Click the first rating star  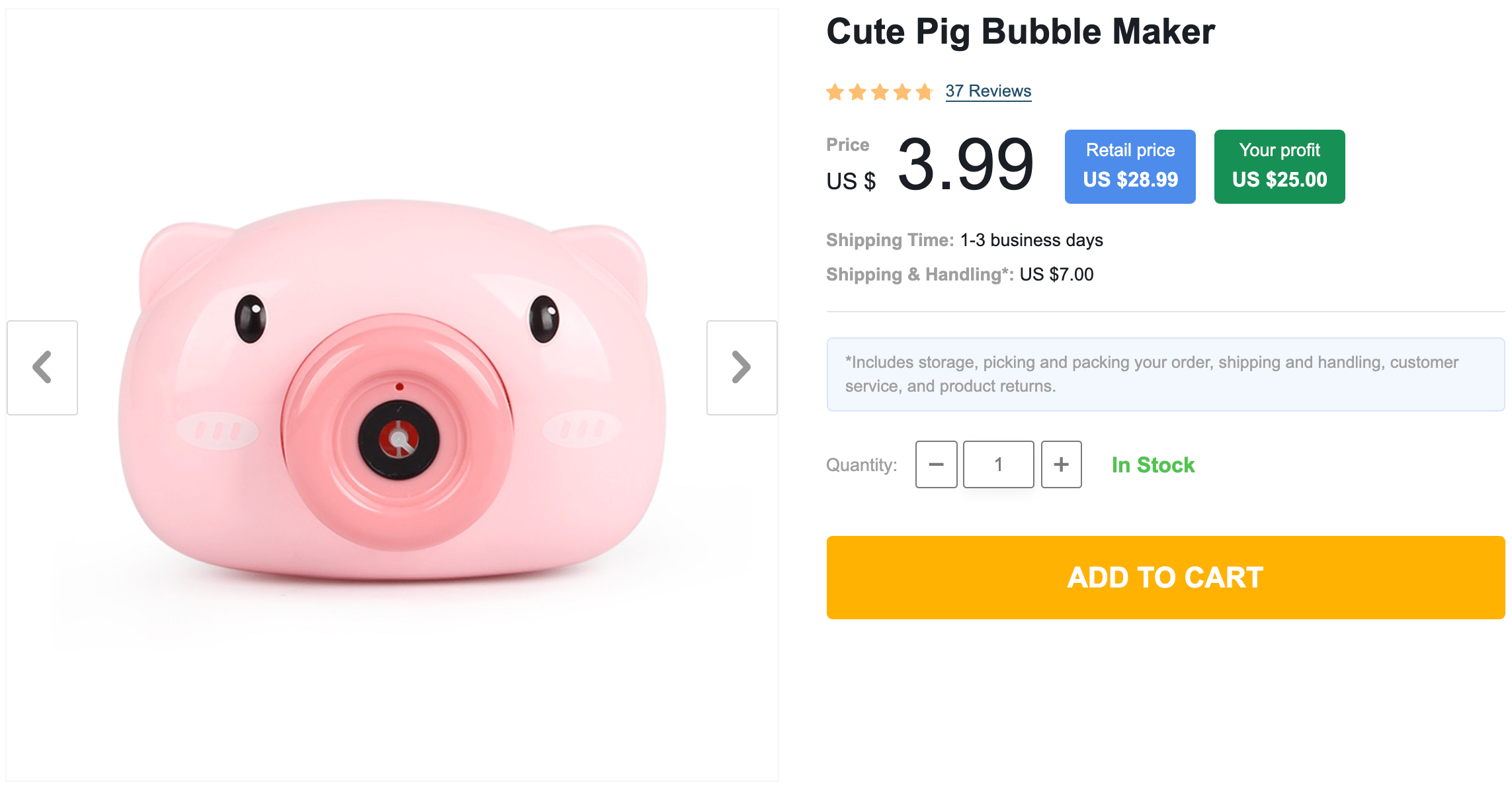click(x=835, y=92)
